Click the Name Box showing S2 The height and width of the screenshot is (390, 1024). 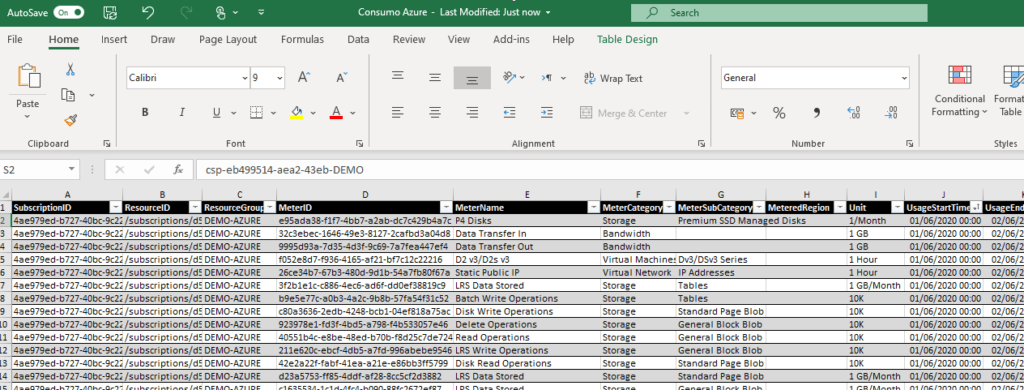pos(39,169)
